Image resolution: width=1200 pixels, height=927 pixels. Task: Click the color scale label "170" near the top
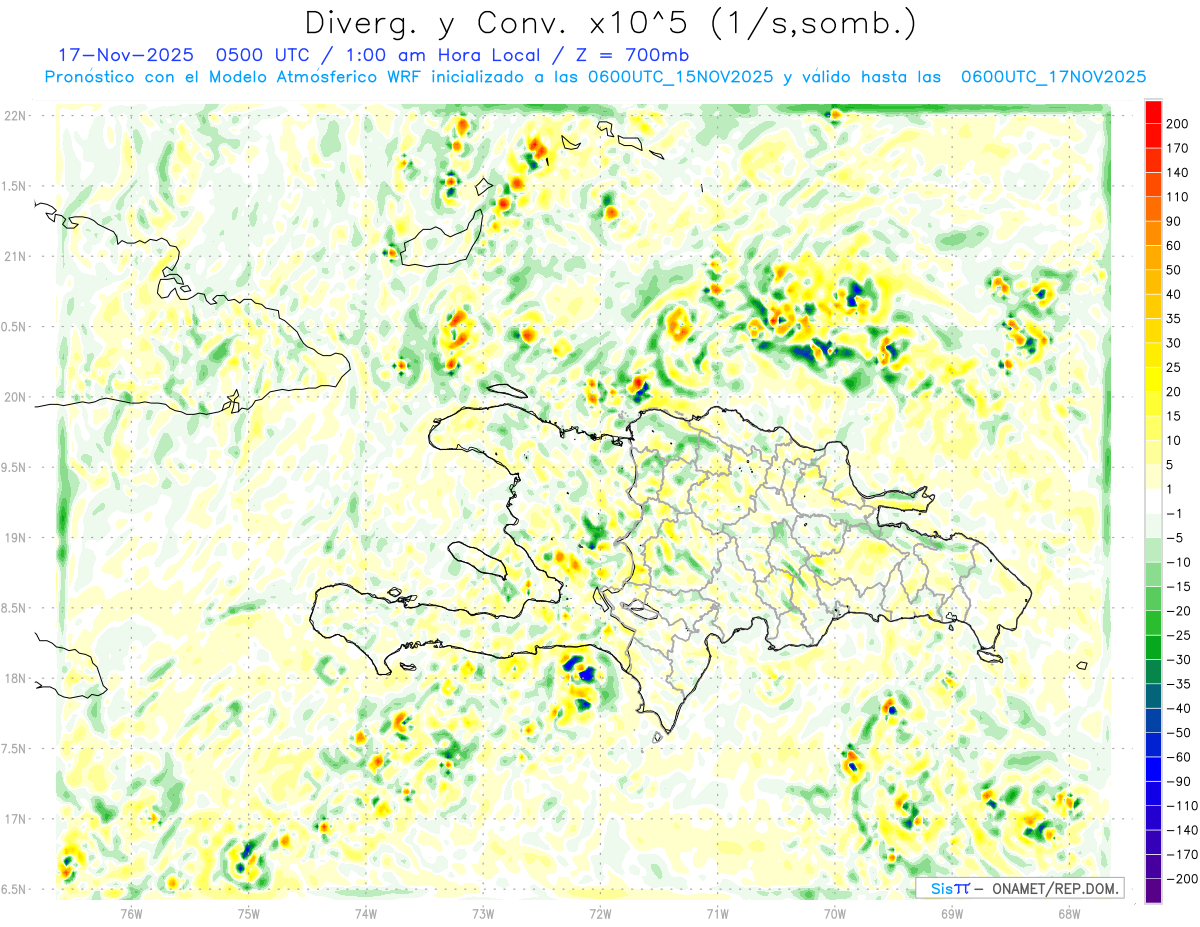click(x=1179, y=148)
